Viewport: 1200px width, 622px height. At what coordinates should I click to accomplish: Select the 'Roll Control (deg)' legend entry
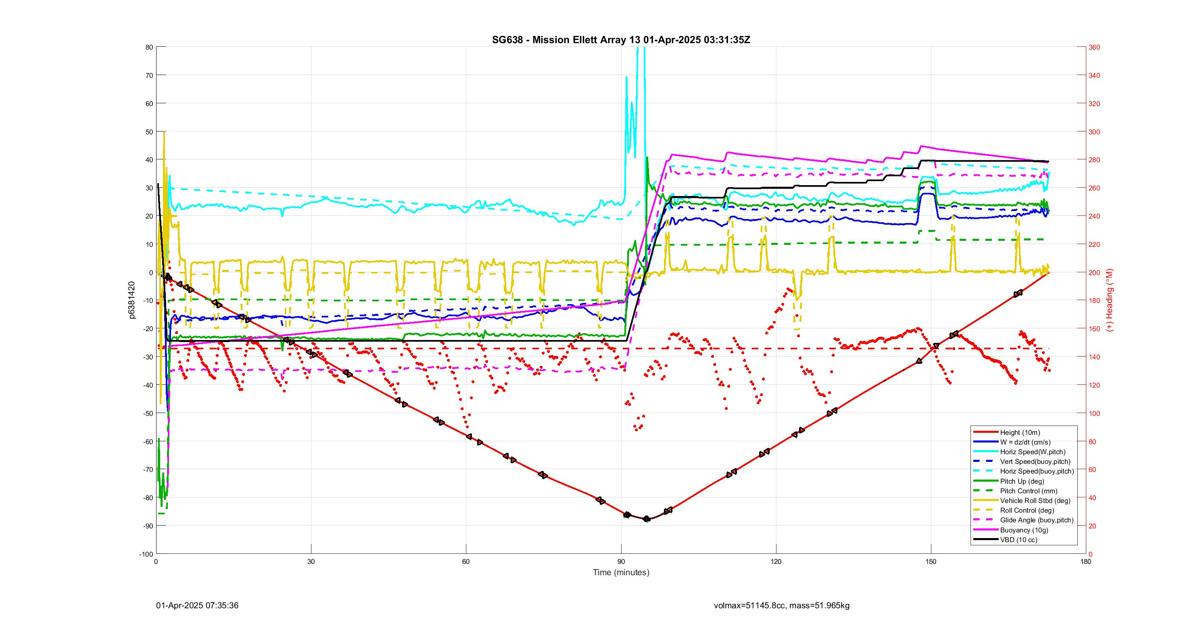click(1027, 510)
